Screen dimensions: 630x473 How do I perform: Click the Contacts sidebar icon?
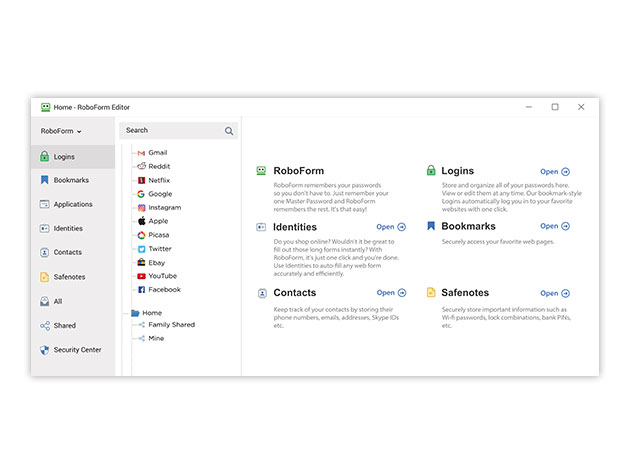[45, 252]
